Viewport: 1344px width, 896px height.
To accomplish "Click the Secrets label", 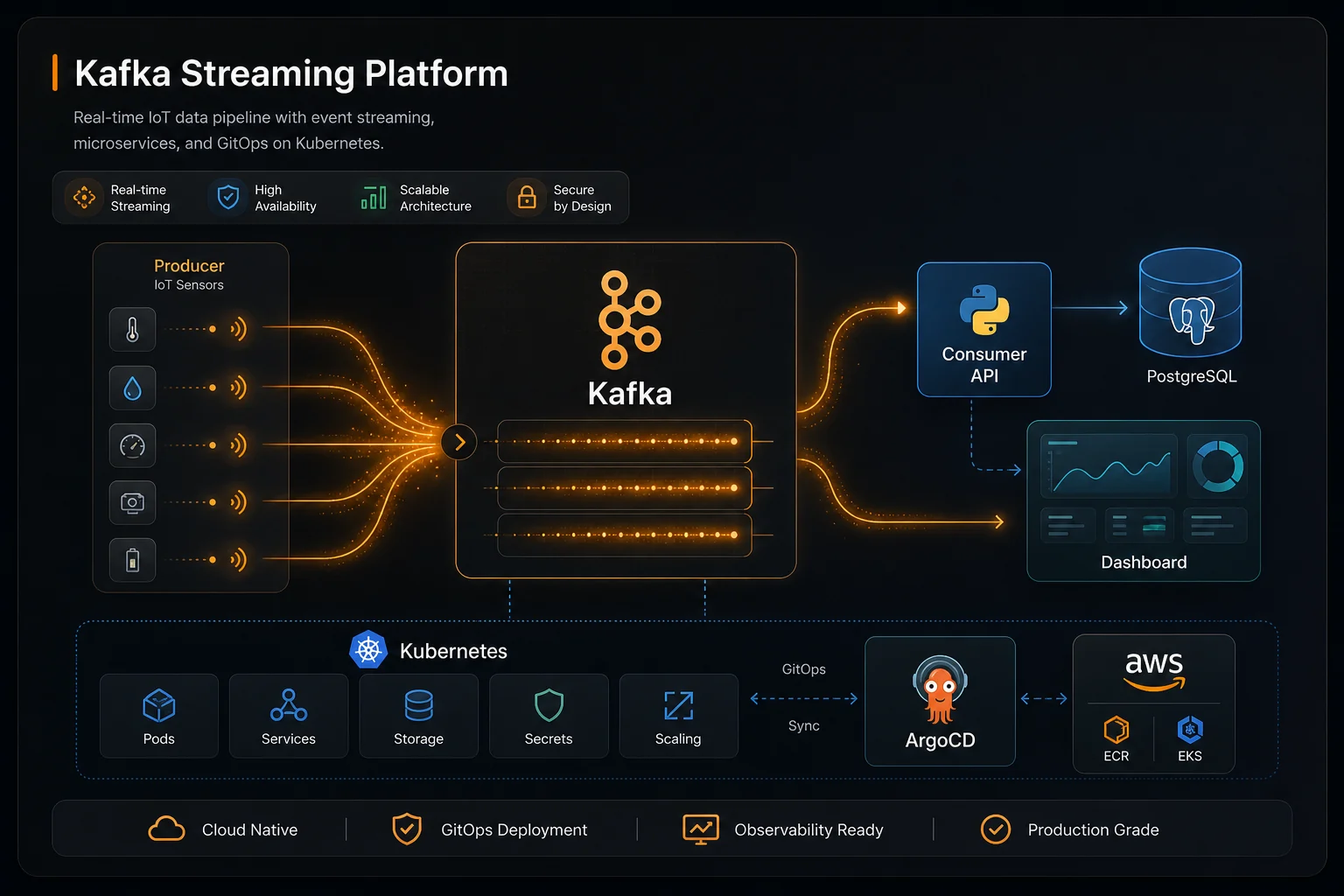I will [x=549, y=738].
